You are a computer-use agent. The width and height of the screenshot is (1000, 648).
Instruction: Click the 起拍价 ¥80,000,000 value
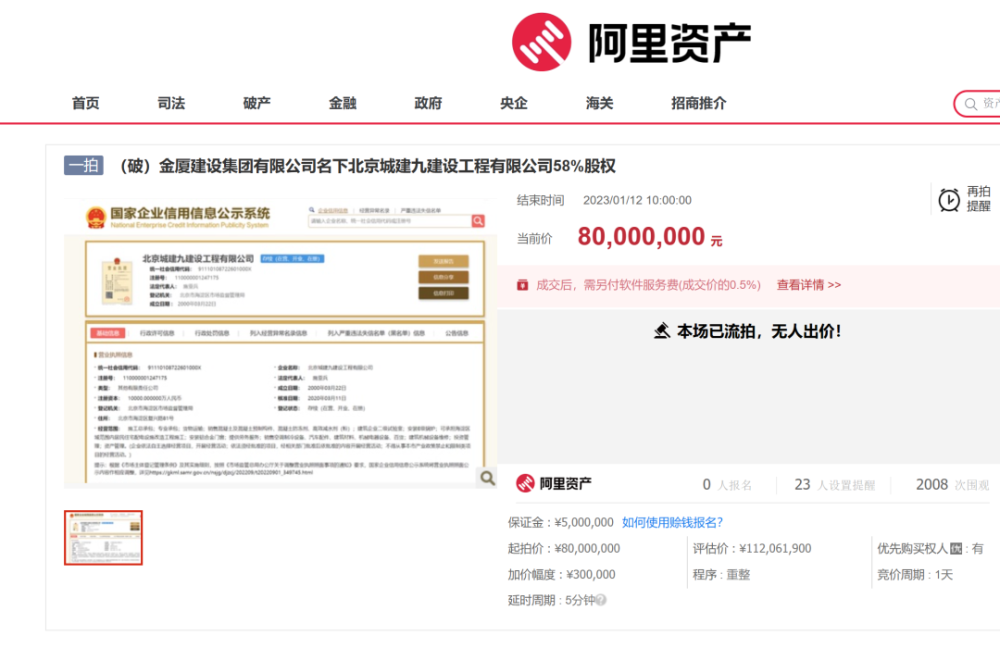click(x=587, y=549)
